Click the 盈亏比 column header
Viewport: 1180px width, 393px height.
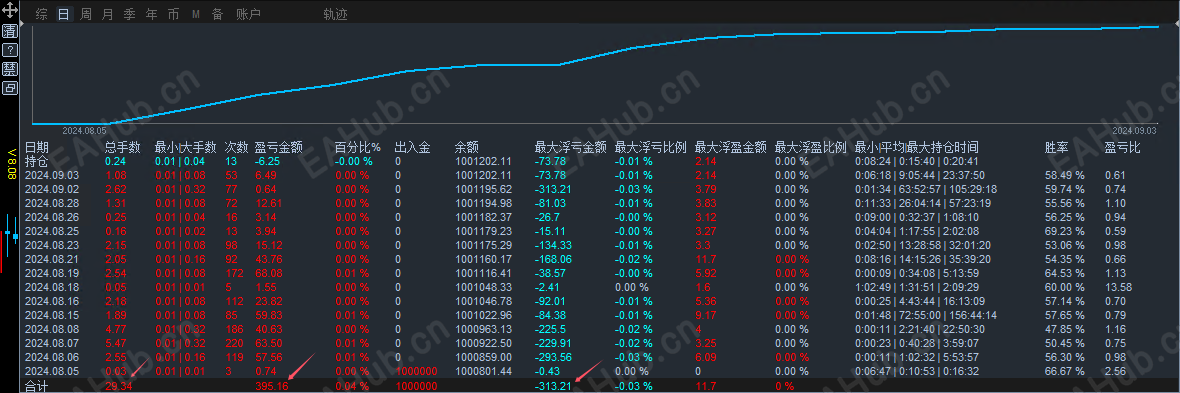1122,148
